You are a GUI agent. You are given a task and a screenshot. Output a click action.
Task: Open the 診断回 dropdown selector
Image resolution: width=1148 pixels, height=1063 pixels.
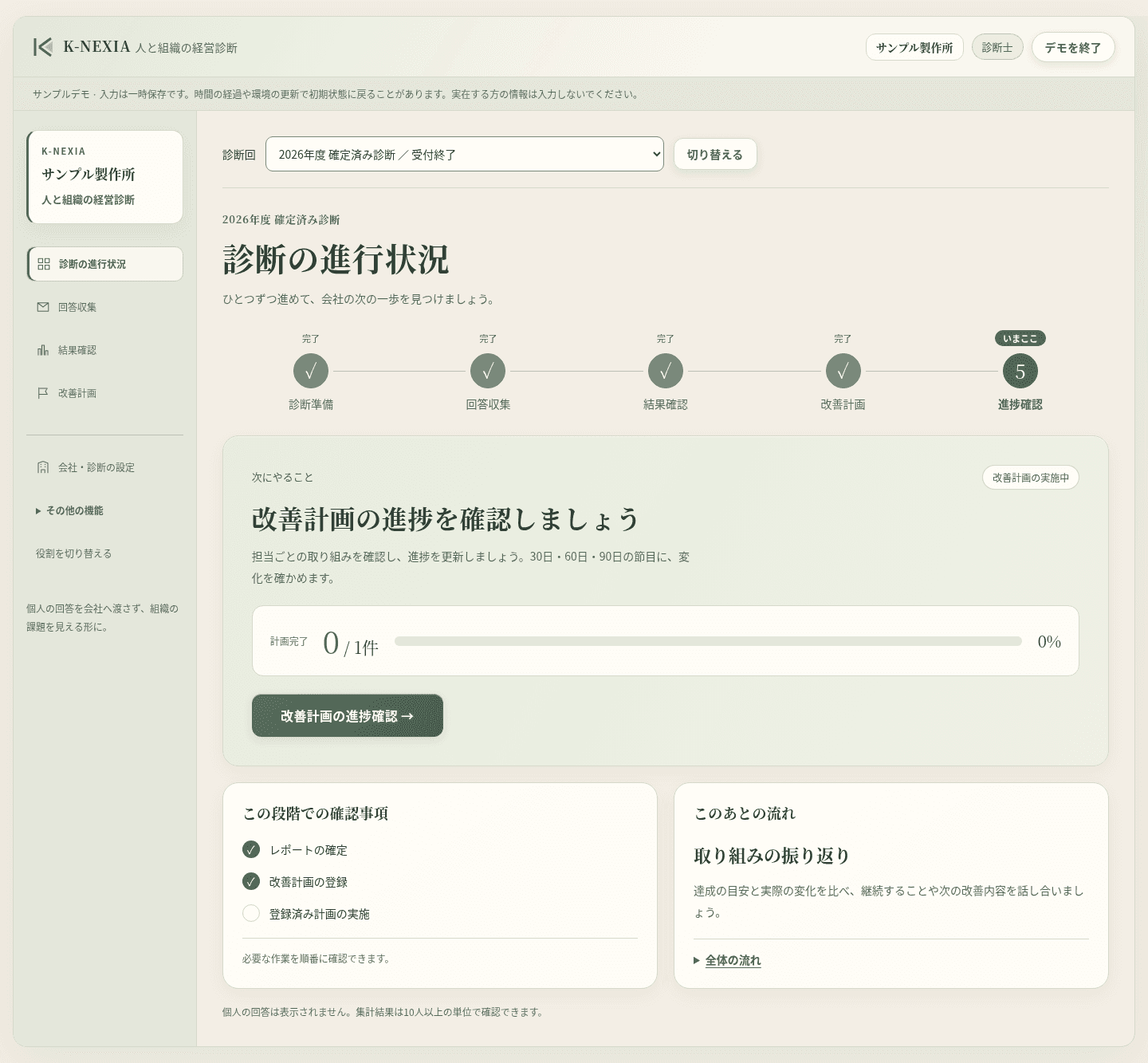465,154
